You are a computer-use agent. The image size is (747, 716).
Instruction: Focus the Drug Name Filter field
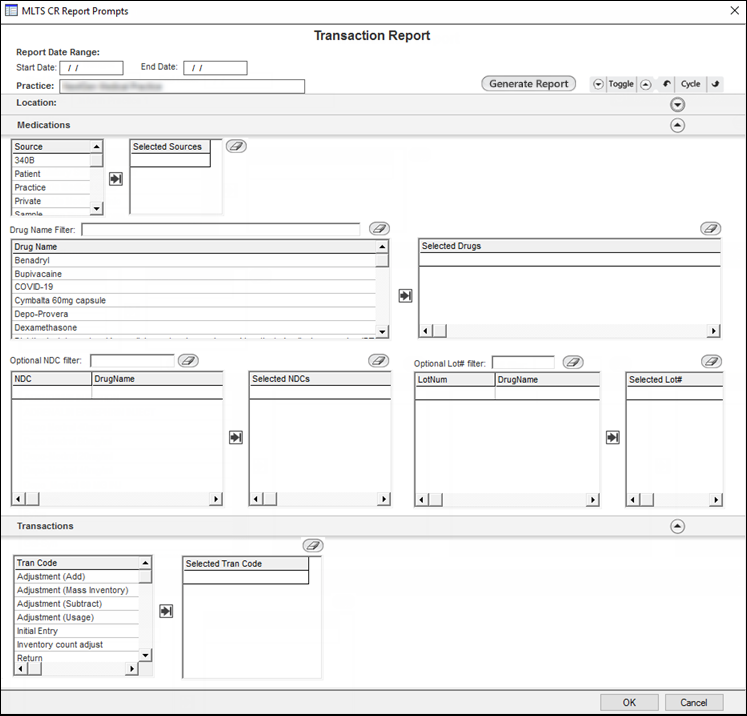[x=221, y=230]
